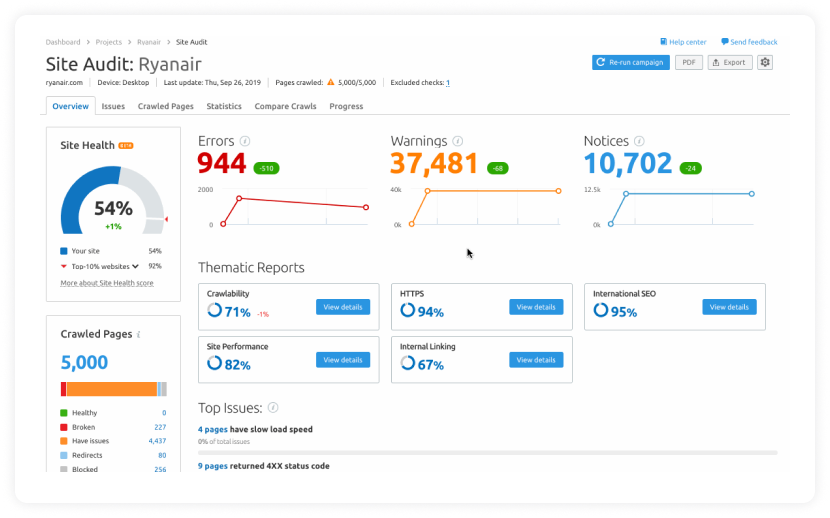Click the Redirects light blue swatch
The height and width of the screenshot is (518, 830).
tap(64, 455)
